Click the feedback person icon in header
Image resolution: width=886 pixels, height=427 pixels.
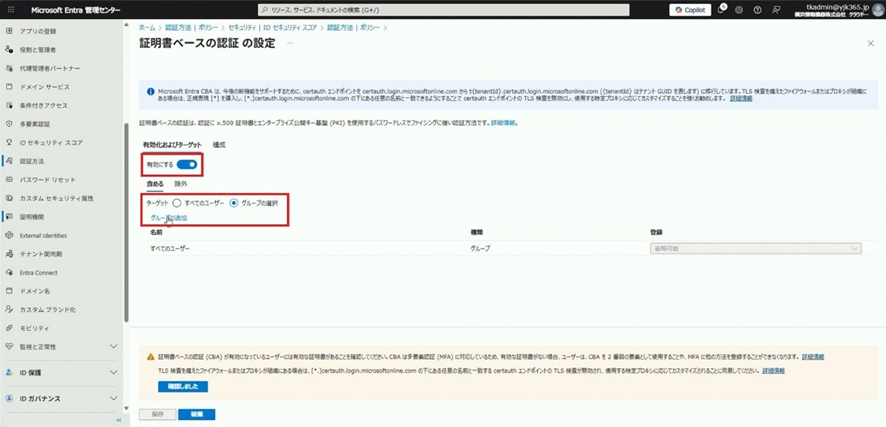coord(777,10)
